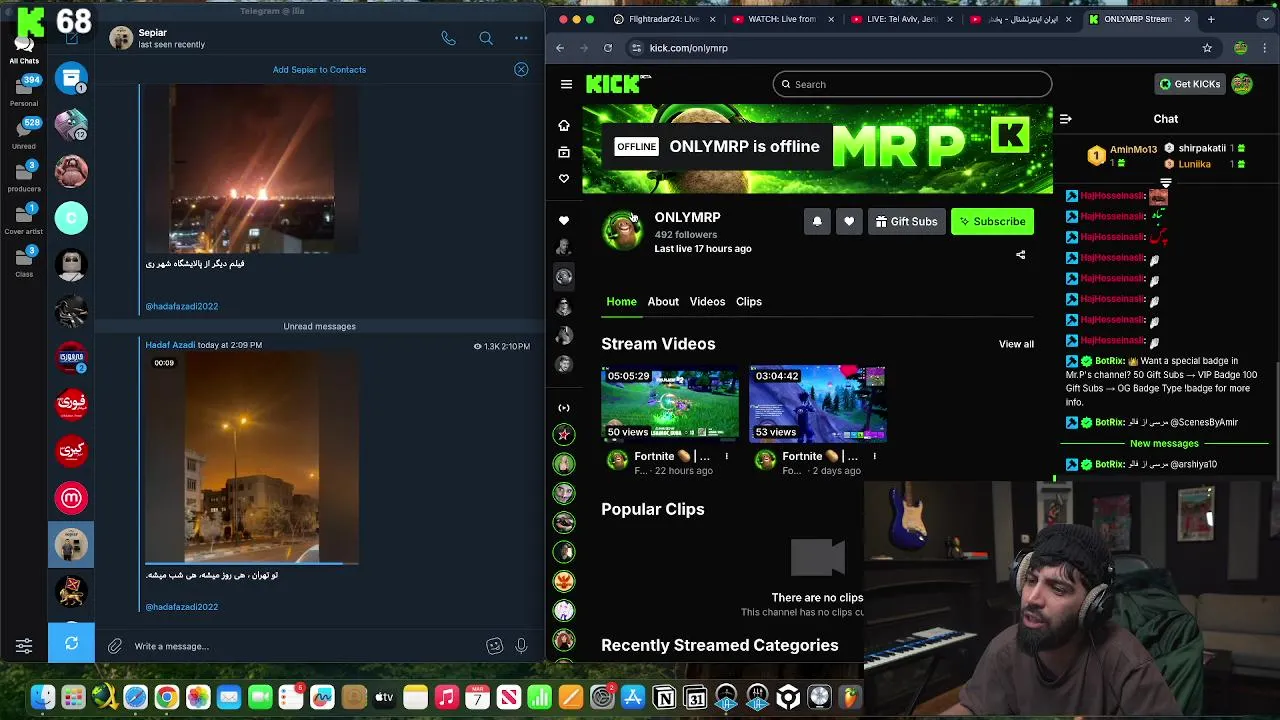
Task: Open Archived chats in Telegram chat list
Action: [71, 78]
